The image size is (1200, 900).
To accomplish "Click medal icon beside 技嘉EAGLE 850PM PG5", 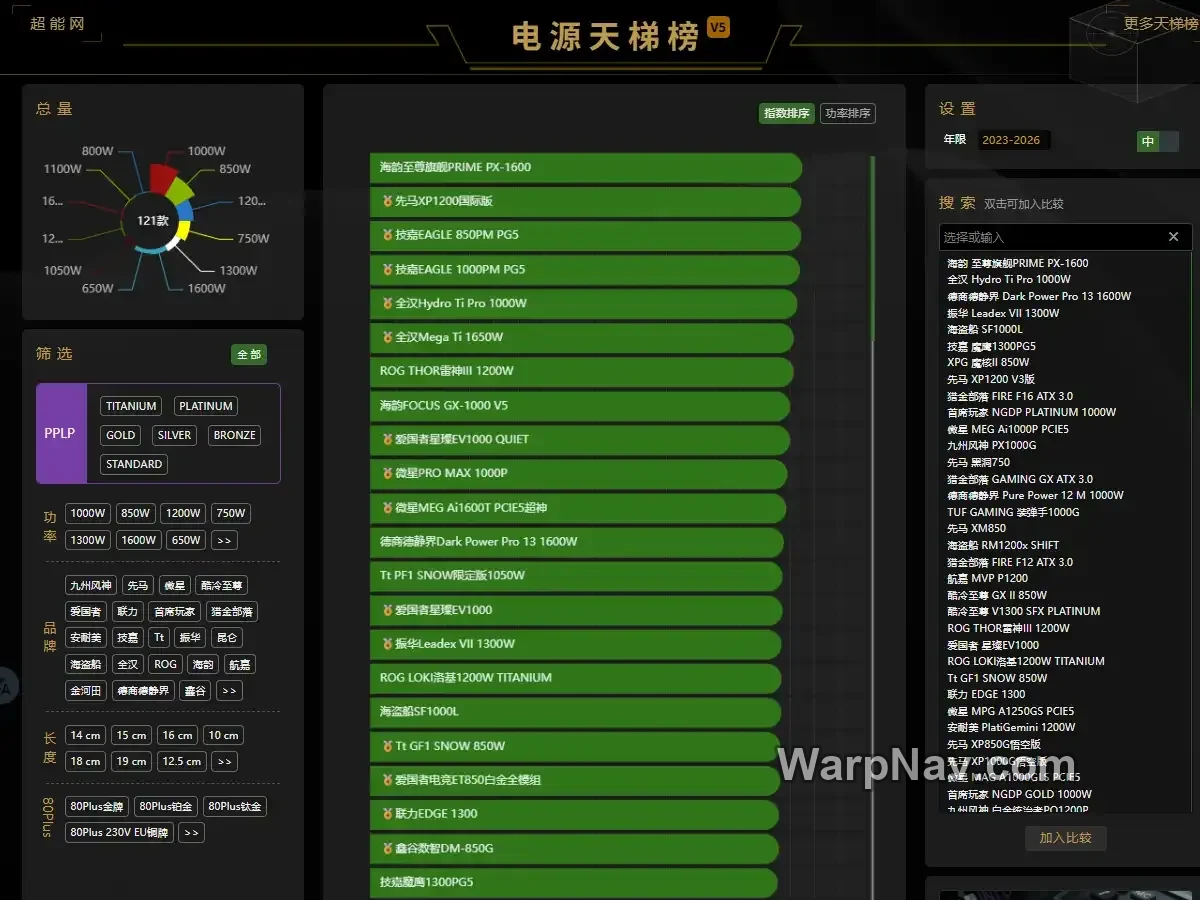I will point(387,235).
